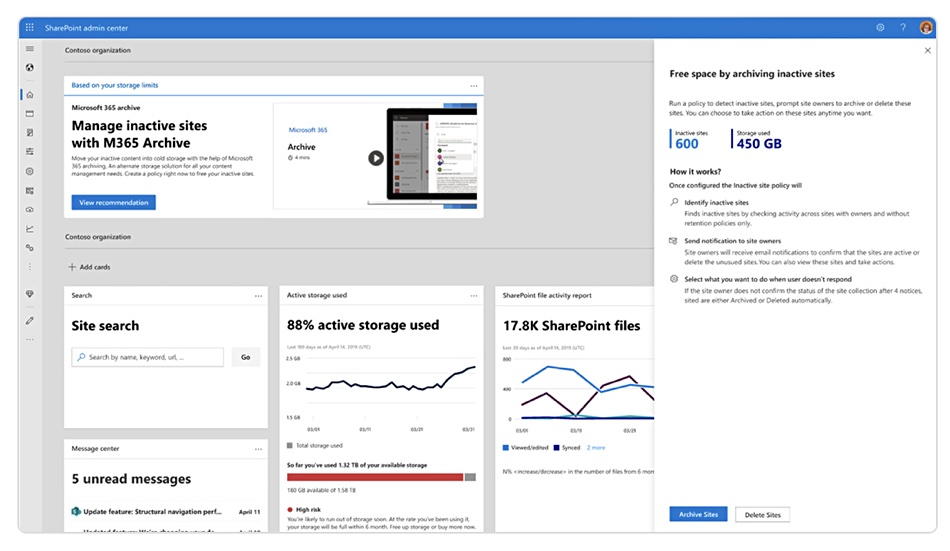Open Search card more options ellipsis
The height and width of the screenshot is (551, 950).
(259, 296)
